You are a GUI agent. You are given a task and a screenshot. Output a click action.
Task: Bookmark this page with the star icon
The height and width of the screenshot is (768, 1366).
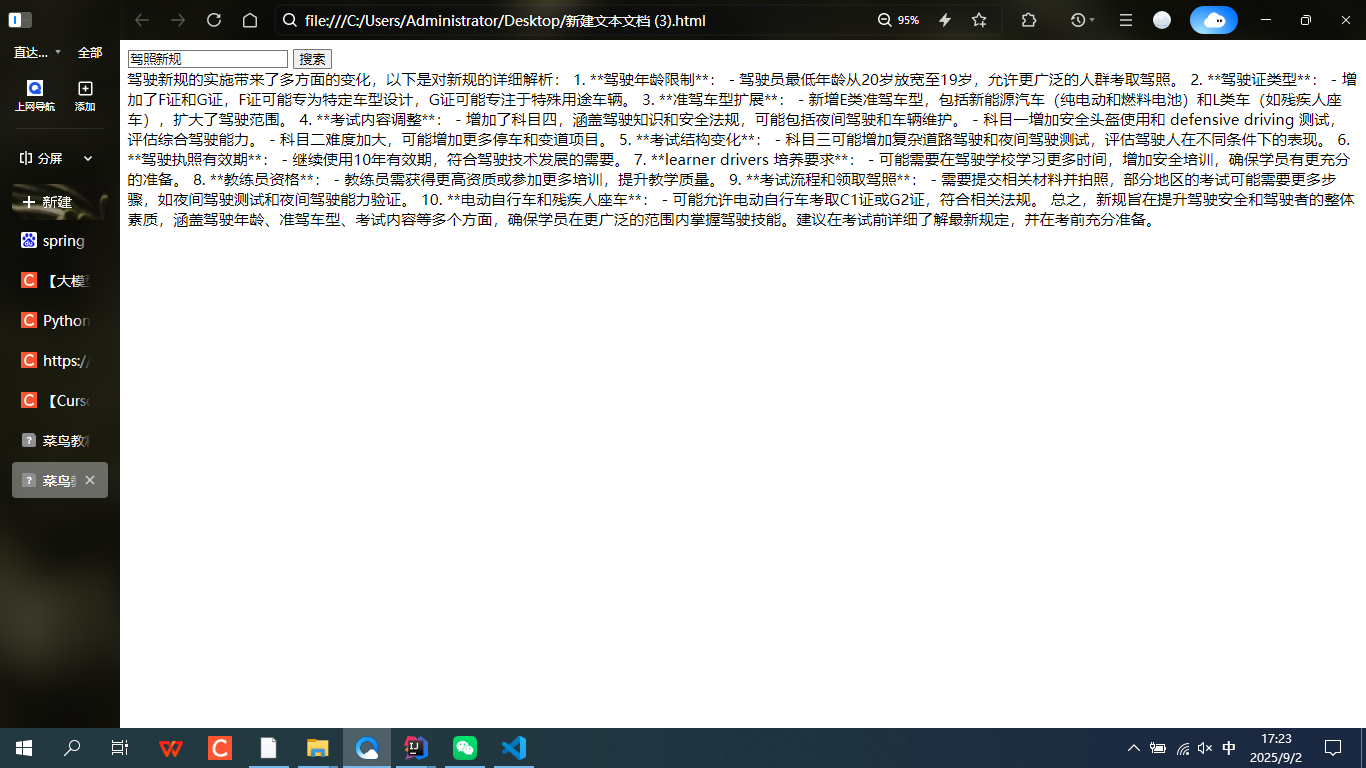[979, 20]
